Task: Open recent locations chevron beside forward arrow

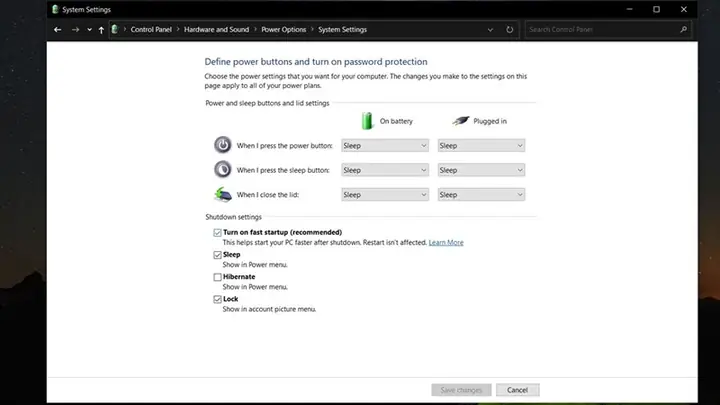Action: (89, 29)
